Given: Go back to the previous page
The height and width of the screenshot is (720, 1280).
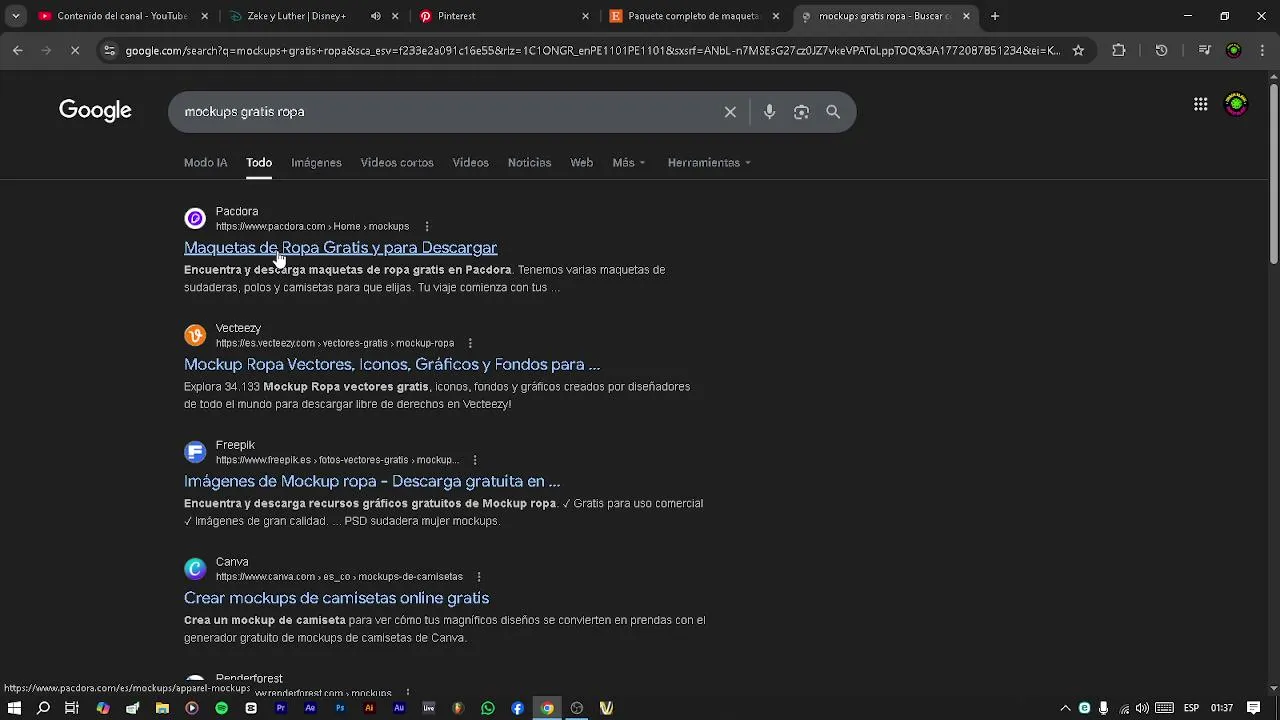Looking at the screenshot, I should 18,50.
